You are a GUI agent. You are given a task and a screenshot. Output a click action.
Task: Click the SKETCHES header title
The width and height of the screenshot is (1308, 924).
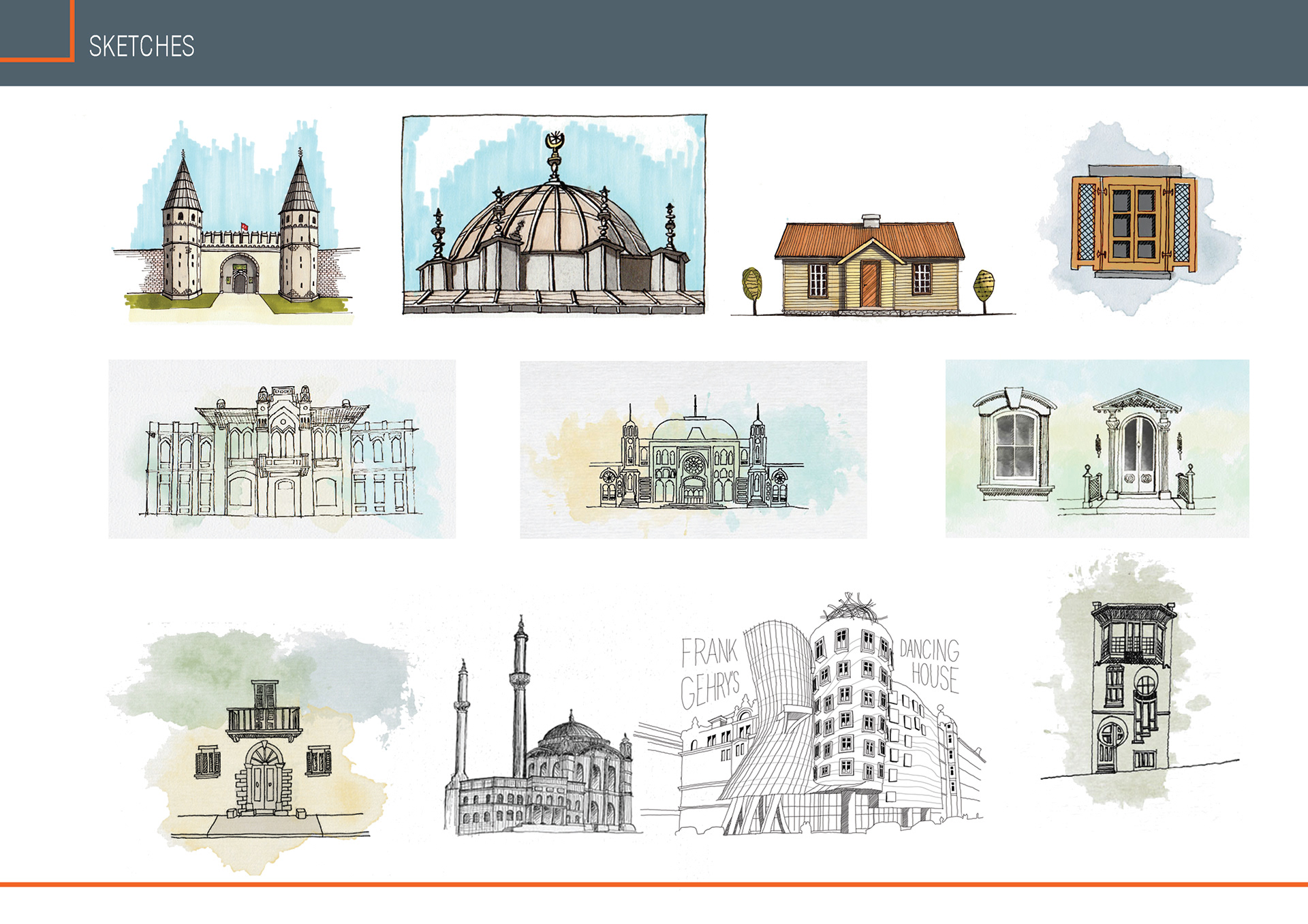[142, 47]
